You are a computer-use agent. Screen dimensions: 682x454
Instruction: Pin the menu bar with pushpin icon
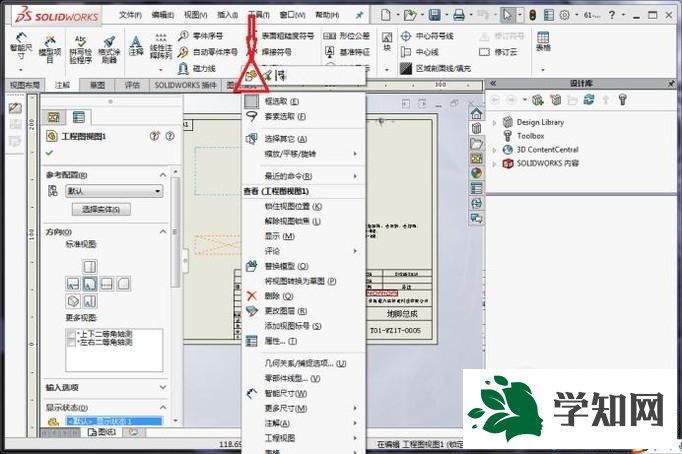pyautogui.click(x=359, y=15)
